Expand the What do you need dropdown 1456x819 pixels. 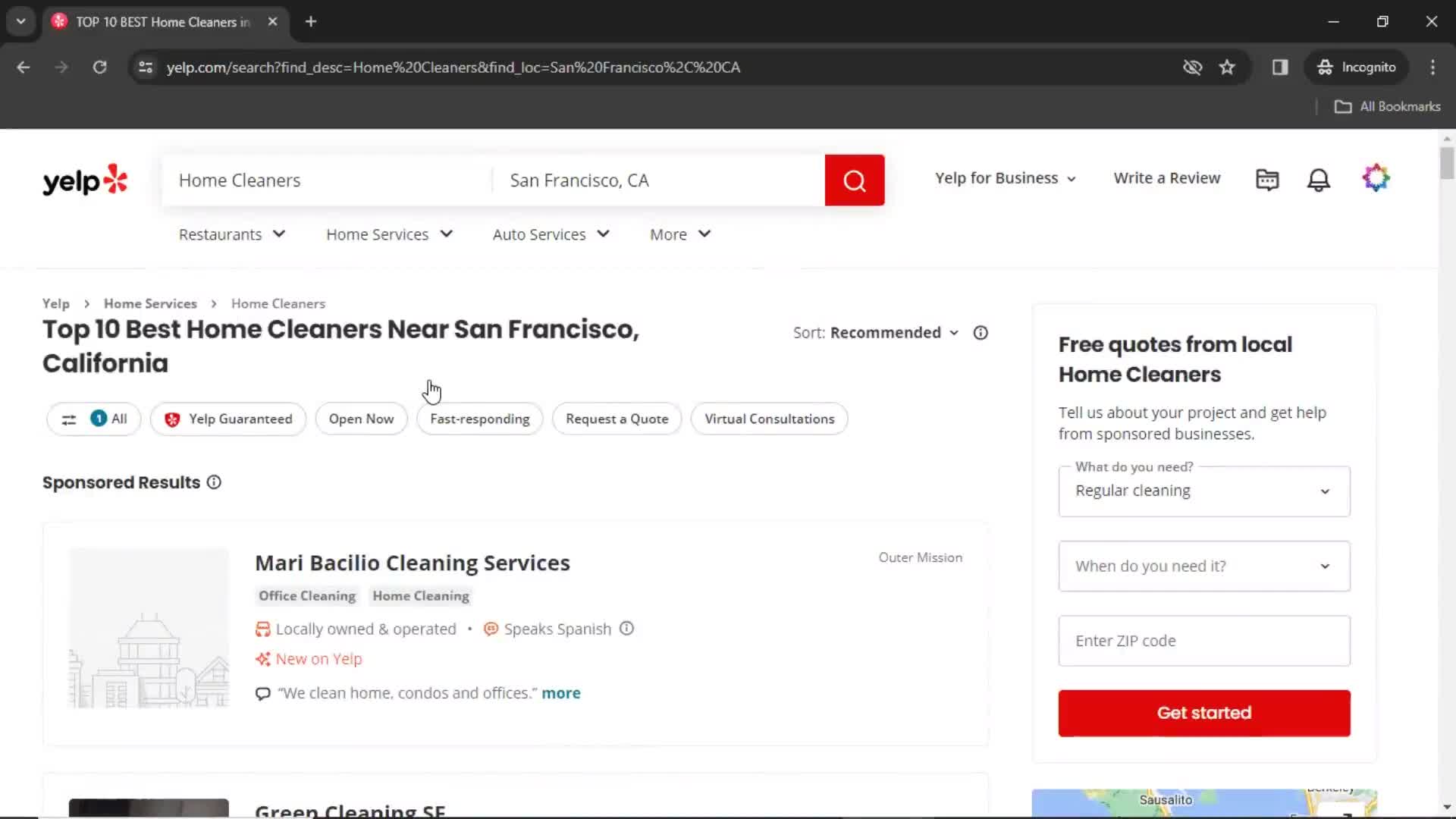coord(1204,490)
